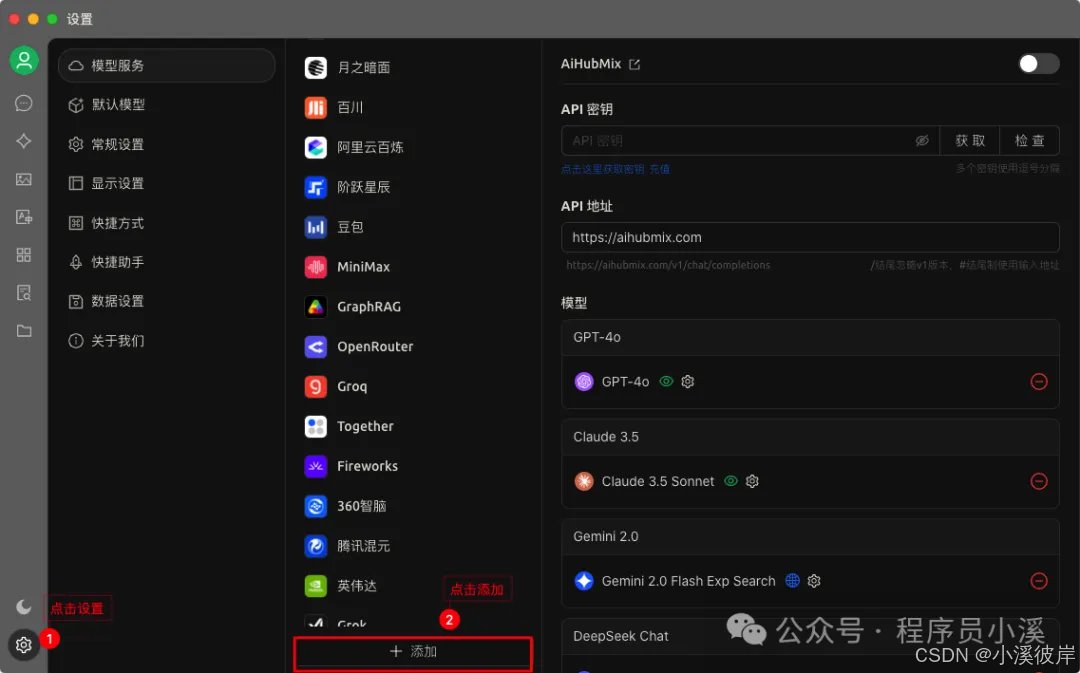Select Groq provider
1080x673 pixels.
coord(413,386)
